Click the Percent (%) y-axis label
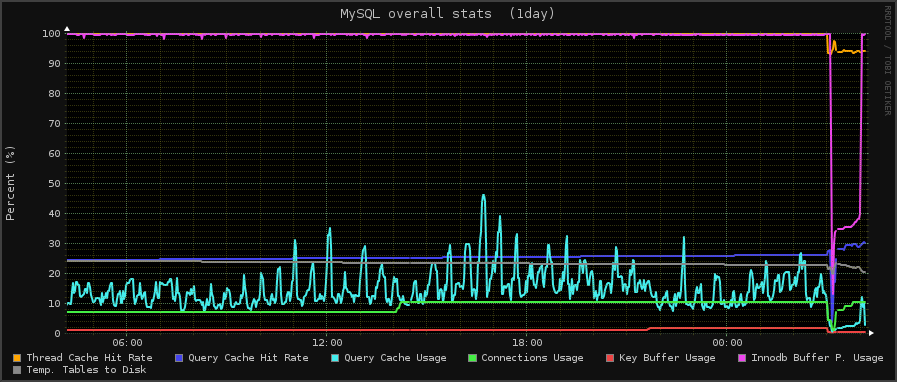The height and width of the screenshot is (382, 897). [x=11, y=183]
